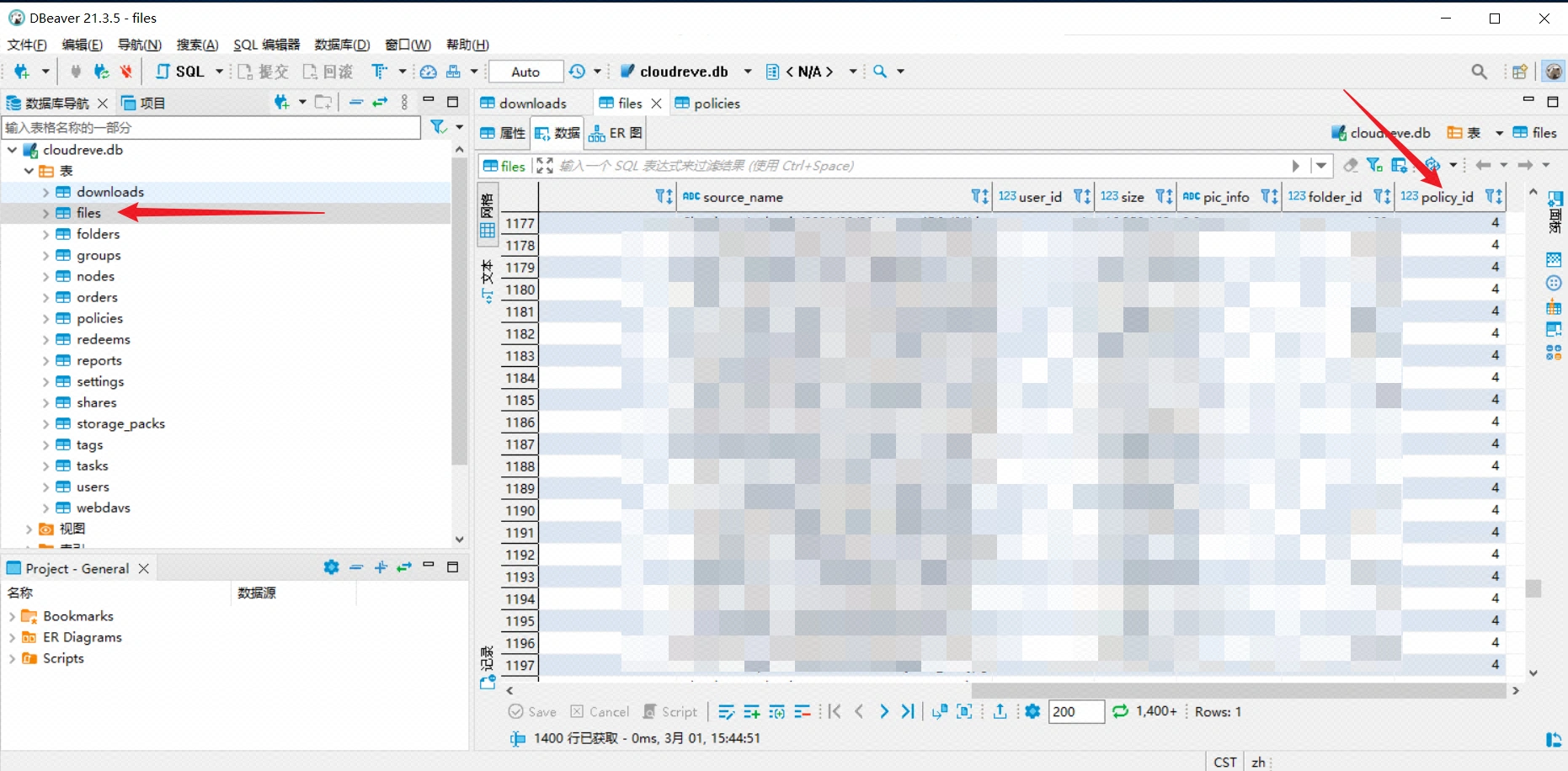
Task: Click the Cancel button
Action: tap(600, 712)
